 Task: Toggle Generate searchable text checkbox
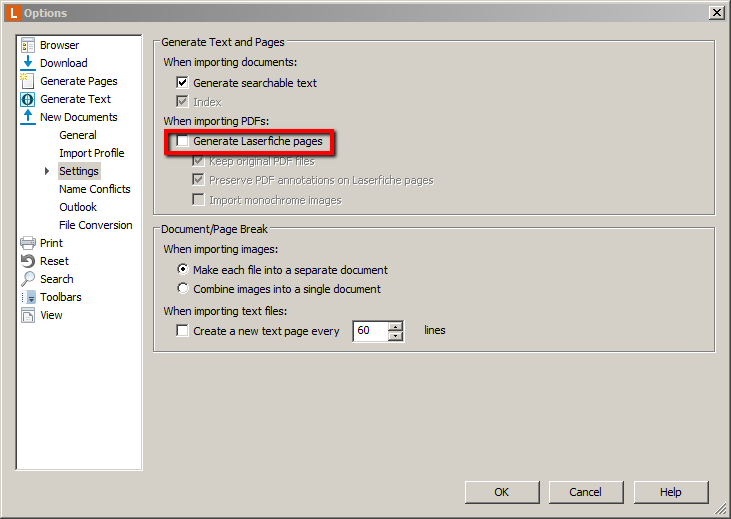(x=182, y=83)
